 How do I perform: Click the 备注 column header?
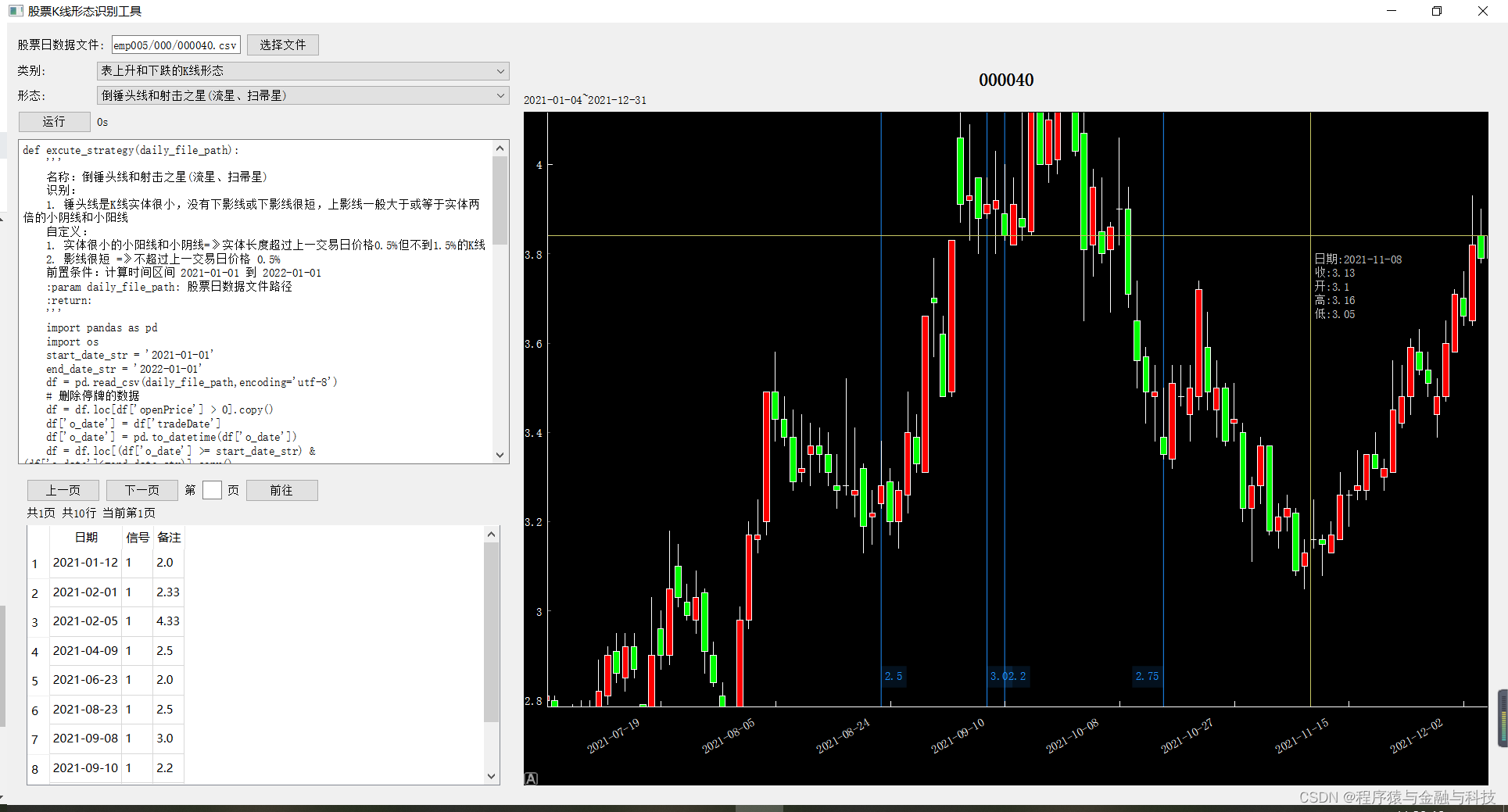click(x=169, y=538)
